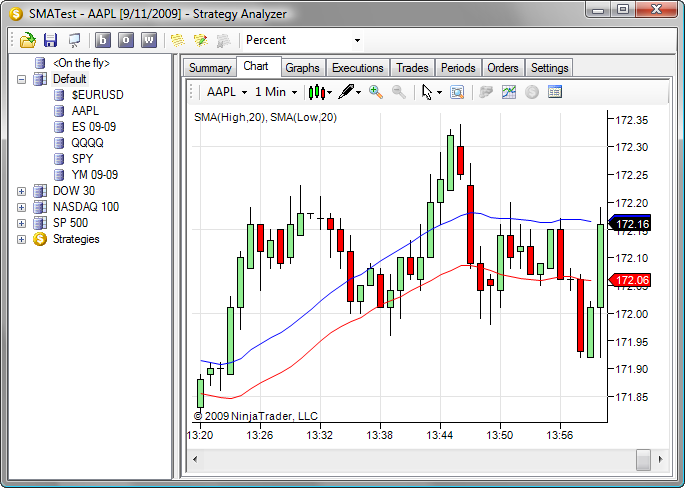Click the gold coin icon beside Strategies
Image resolution: width=685 pixels, height=488 pixels.
[x=40, y=239]
